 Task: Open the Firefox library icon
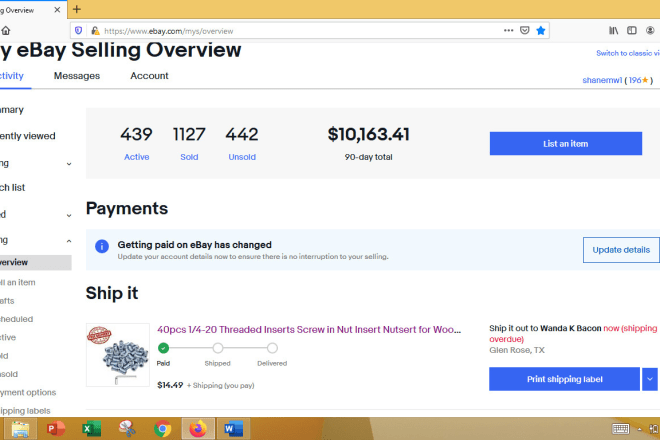click(613, 30)
